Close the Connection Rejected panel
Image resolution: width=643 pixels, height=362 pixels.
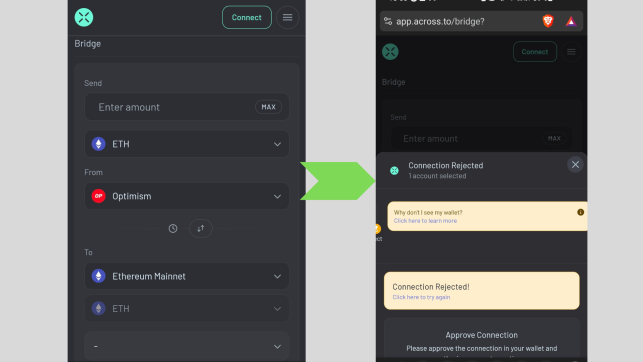[x=575, y=164]
